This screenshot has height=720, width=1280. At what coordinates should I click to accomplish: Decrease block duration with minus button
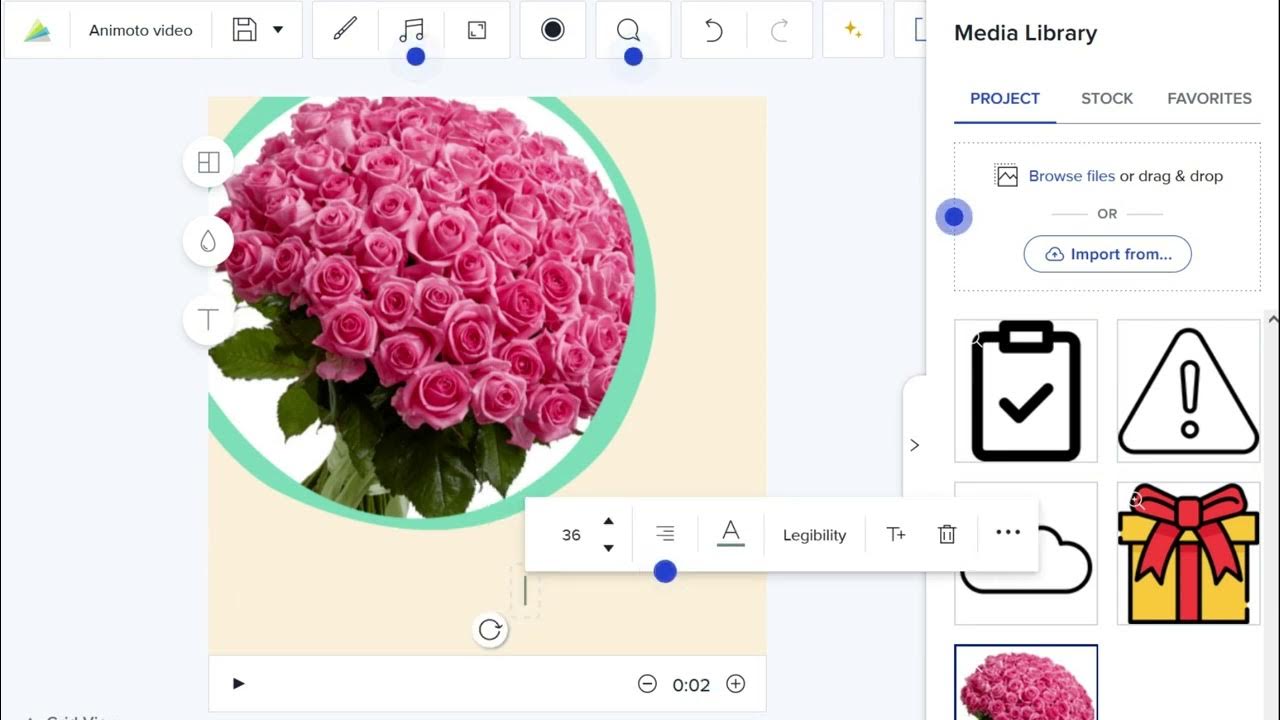(647, 684)
